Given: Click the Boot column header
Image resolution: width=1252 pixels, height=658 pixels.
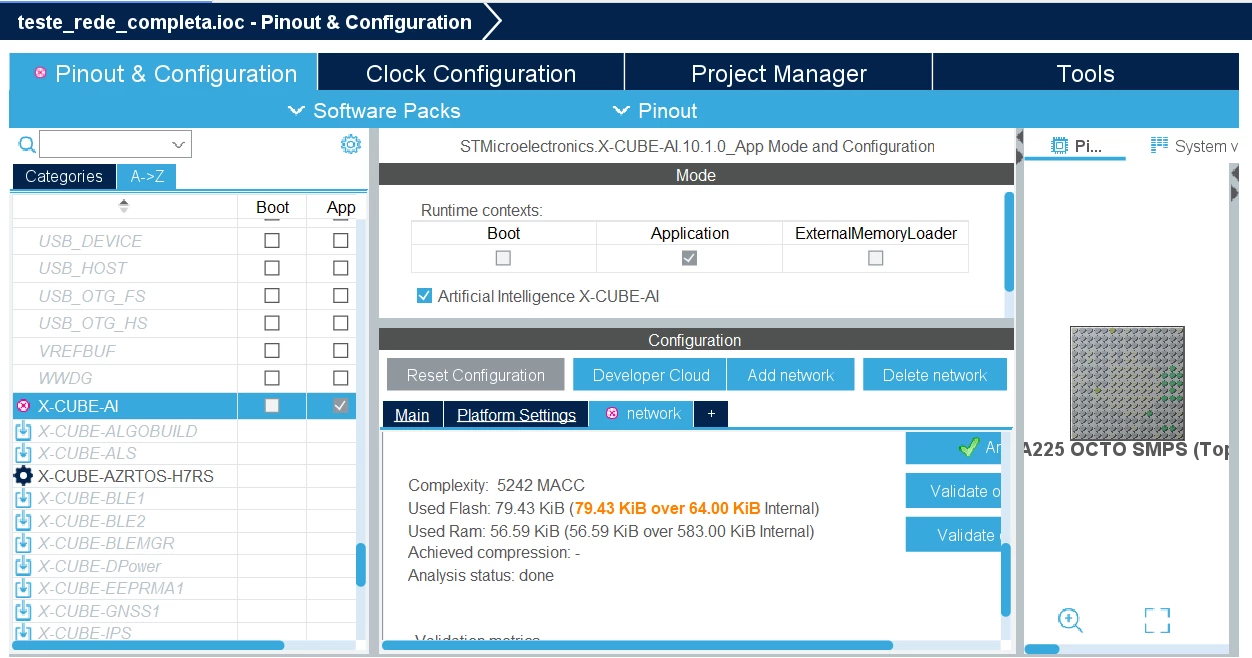Looking at the screenshot, I should click(x=272, y=207).
